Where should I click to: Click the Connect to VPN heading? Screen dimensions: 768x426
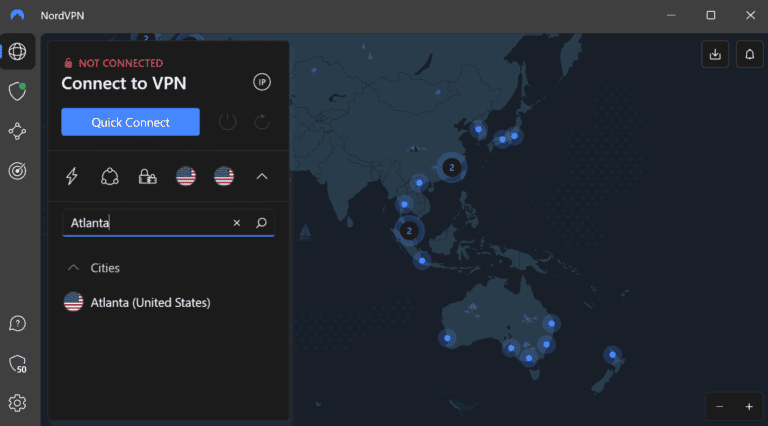coord(124,83)
